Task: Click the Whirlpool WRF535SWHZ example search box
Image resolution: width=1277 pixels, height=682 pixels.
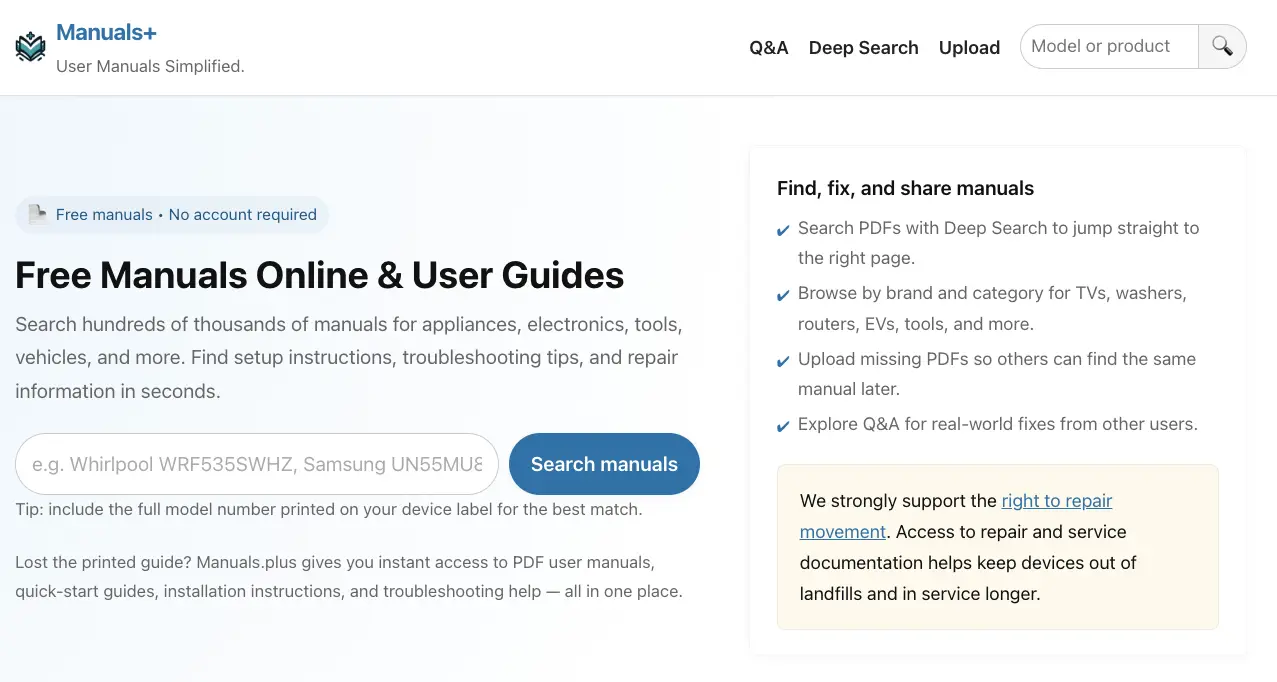Action: (257, 464)
